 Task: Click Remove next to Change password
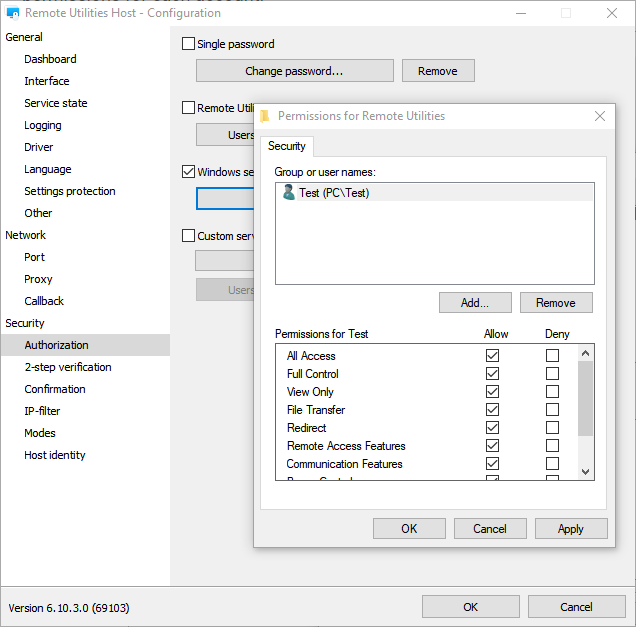pos(438,71)
